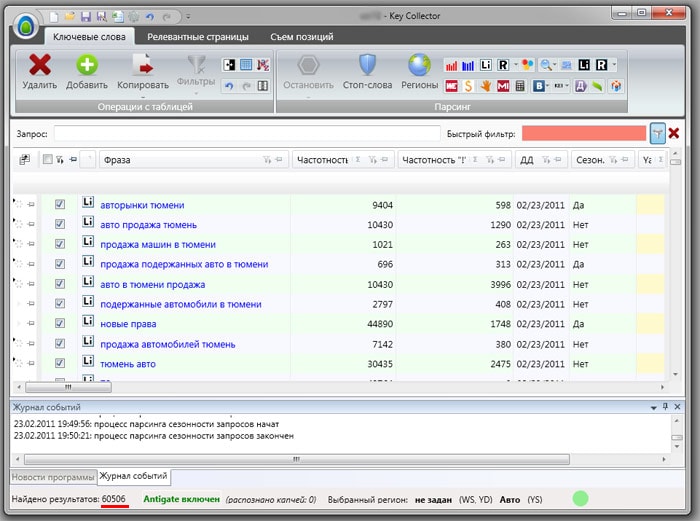This screenshot has height=521, width=700.
Task: Open the event log panel options arrow
Action: [x=654, y=407]
